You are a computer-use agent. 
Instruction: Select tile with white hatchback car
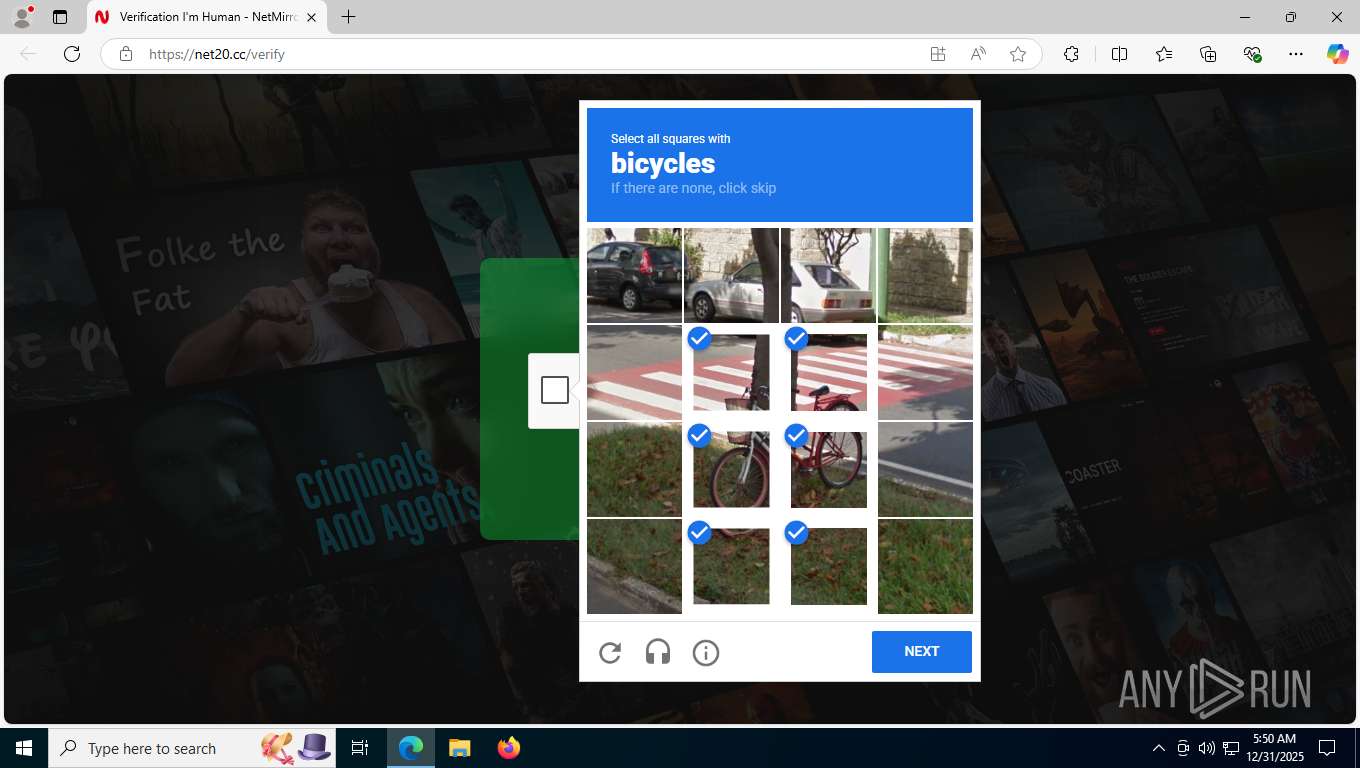point(828,275)
